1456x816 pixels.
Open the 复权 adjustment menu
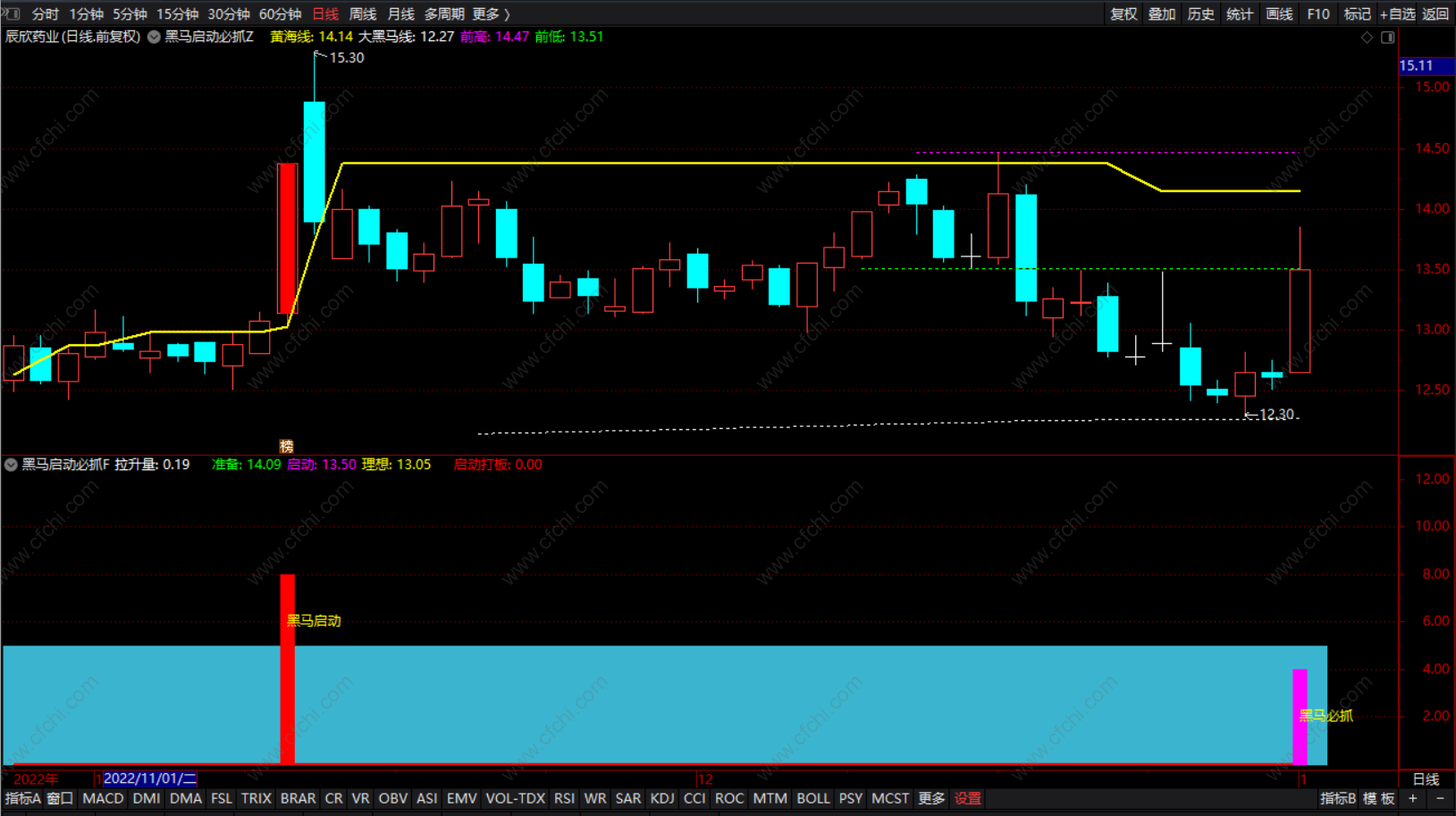click(x=1124, y=14)
